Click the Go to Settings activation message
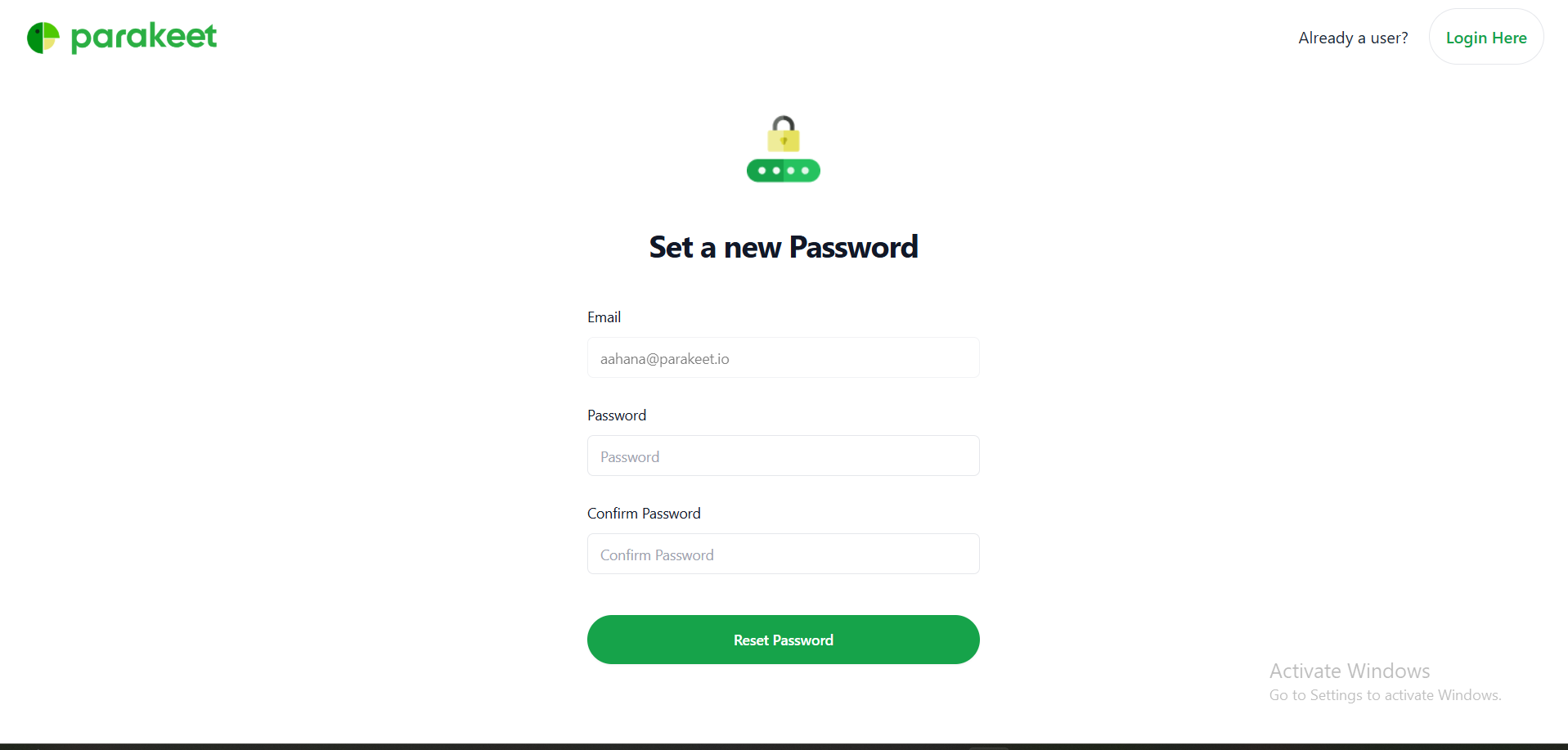This screenshot has width=1568, height=750. 1386,695
